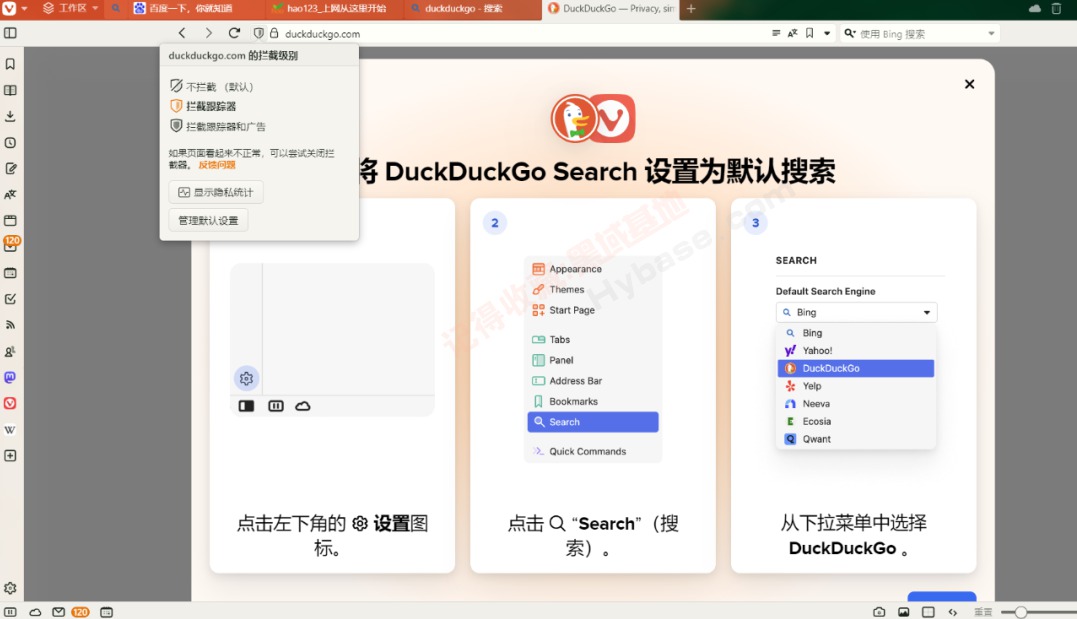Click the tracker blocker shield icon in address bar
The height and width of the screenshot is (619, 1077).
point(258,33)
